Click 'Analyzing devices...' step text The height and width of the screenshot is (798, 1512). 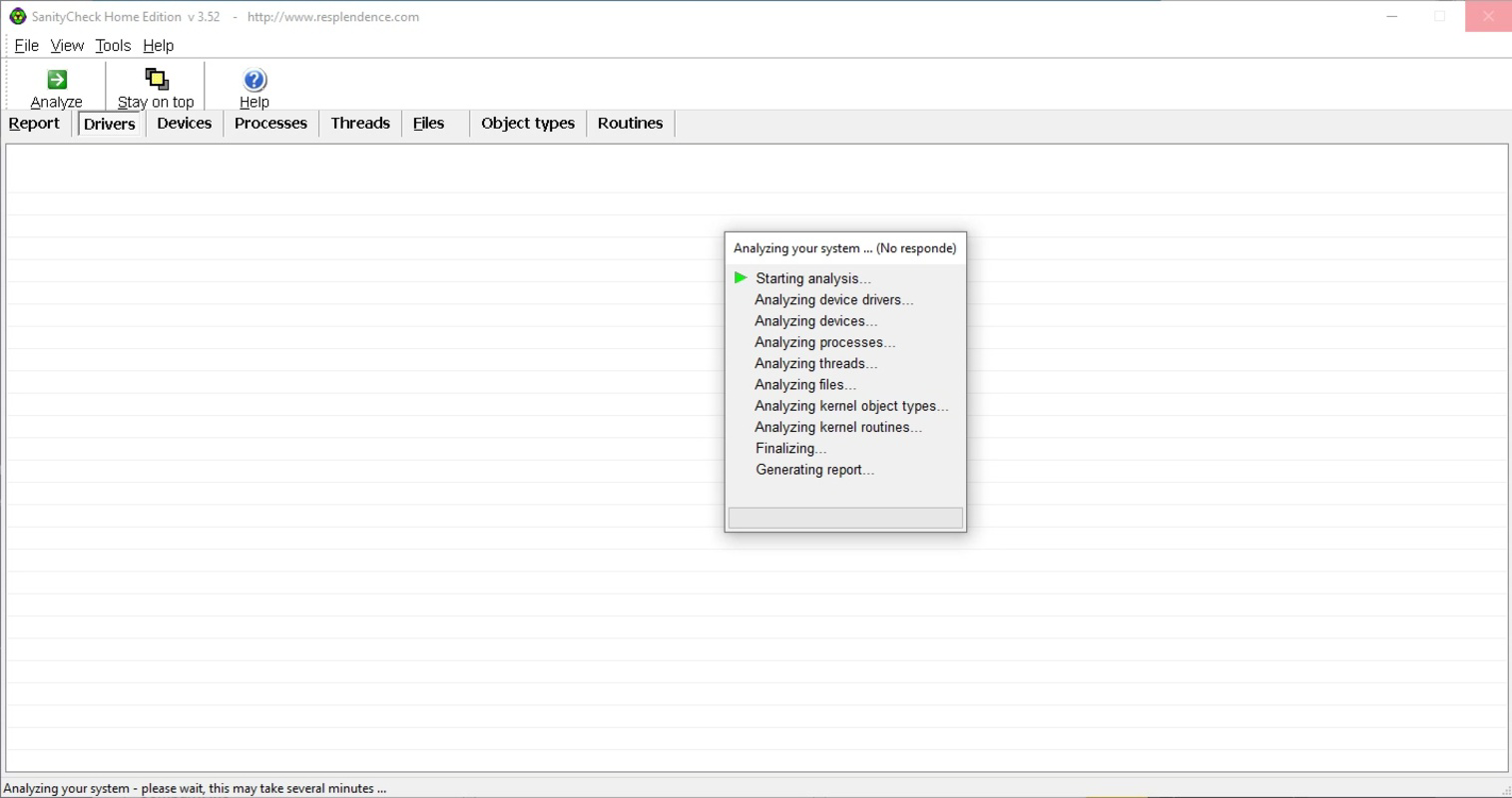point(816,321)
